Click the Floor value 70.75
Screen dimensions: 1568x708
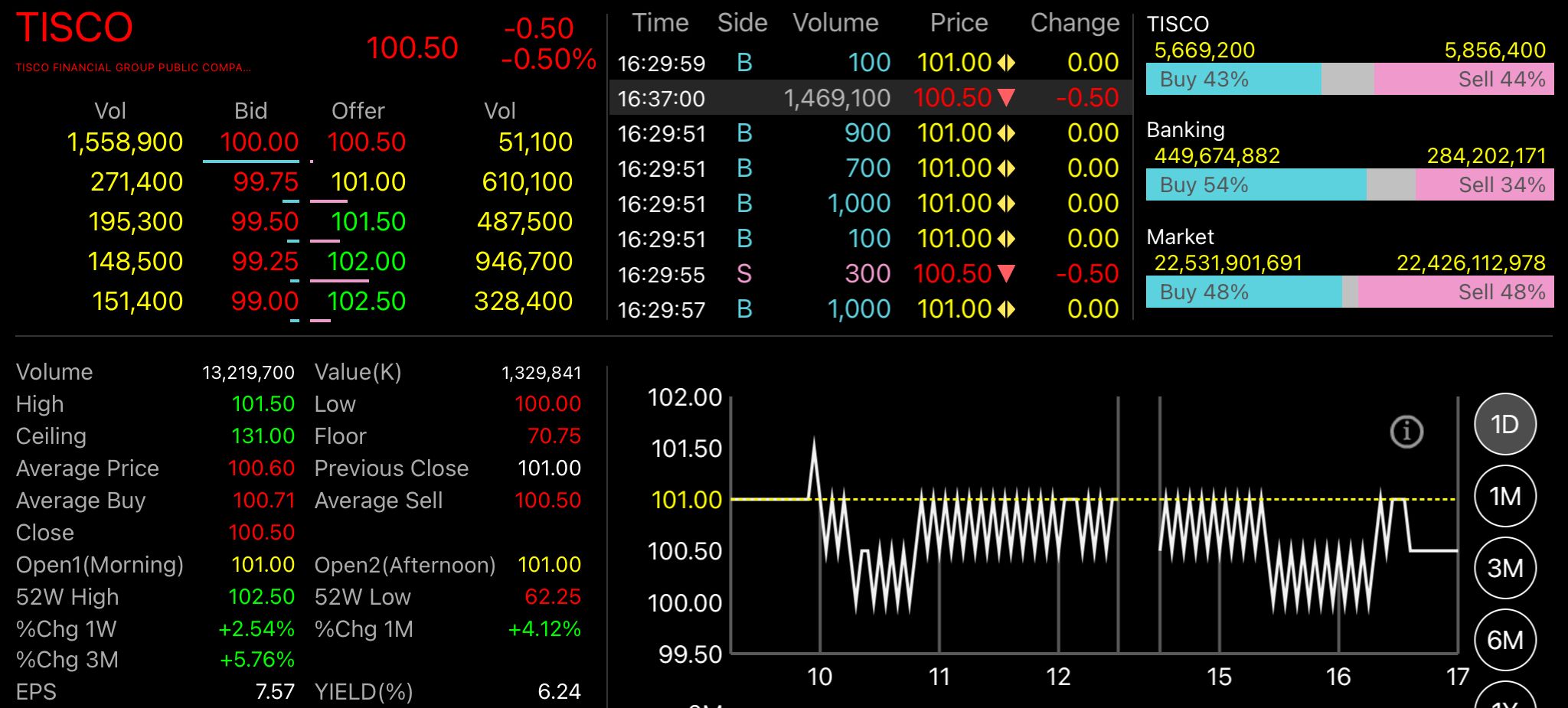[554, 436]
